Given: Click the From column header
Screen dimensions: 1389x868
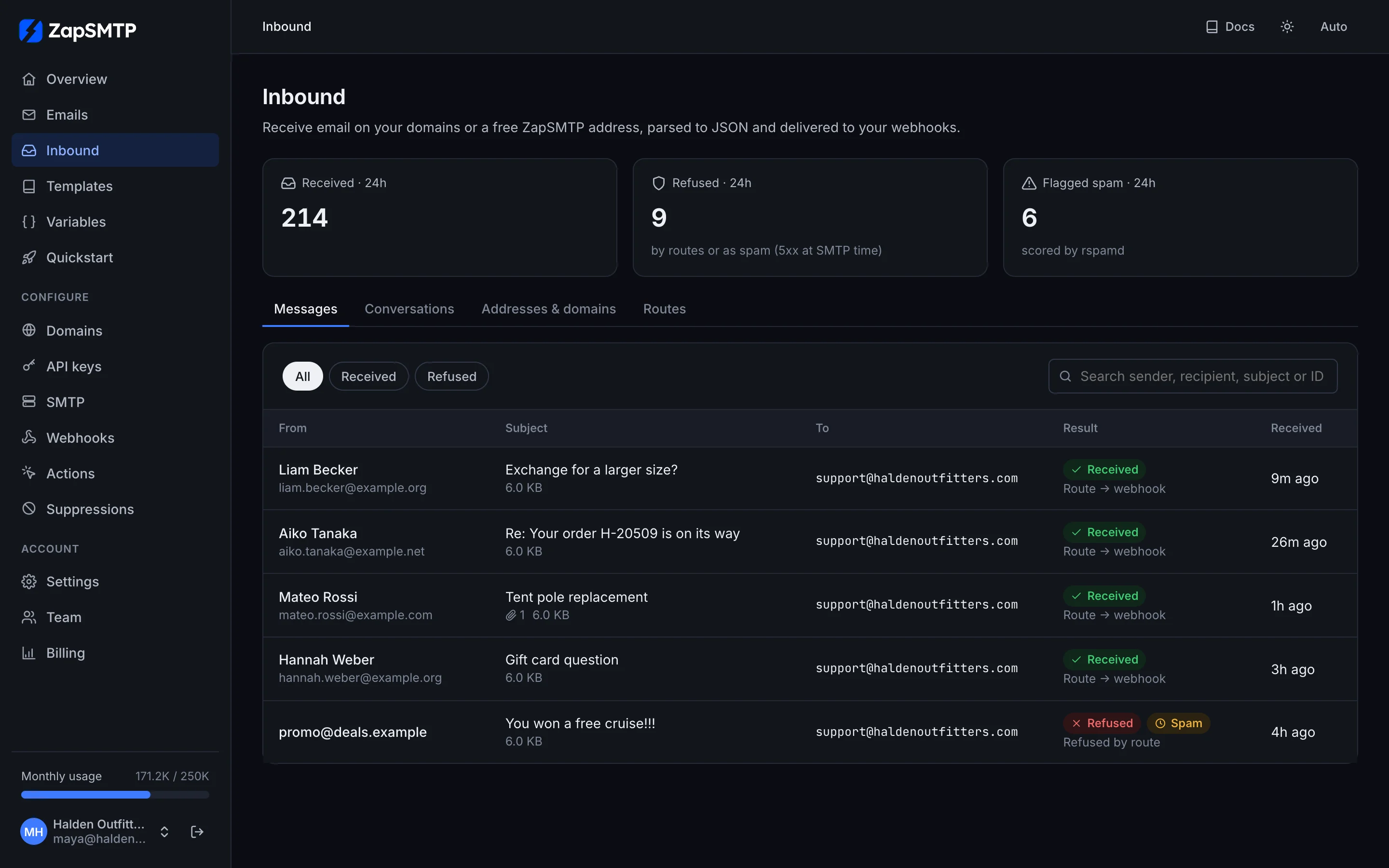Looking at the screenshot, I should tap(293, 428).
